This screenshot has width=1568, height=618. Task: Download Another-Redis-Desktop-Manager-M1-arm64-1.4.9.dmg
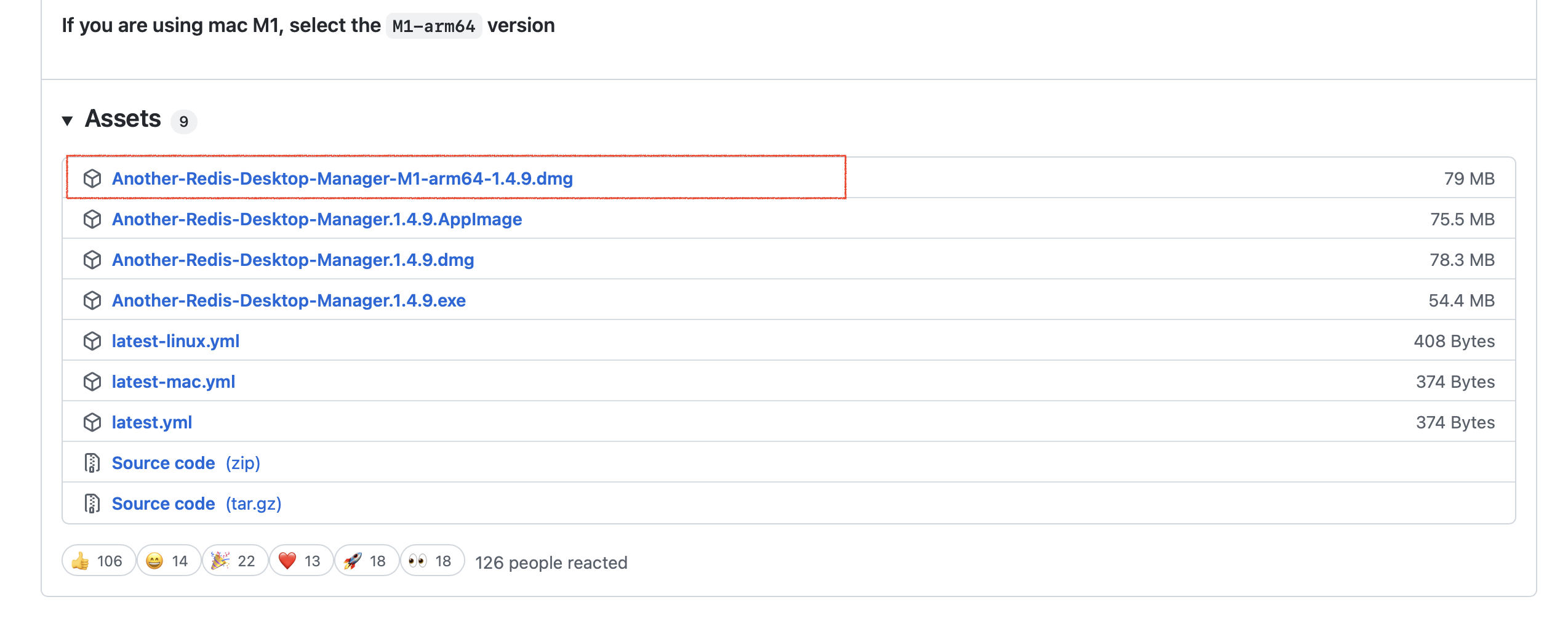342,179
